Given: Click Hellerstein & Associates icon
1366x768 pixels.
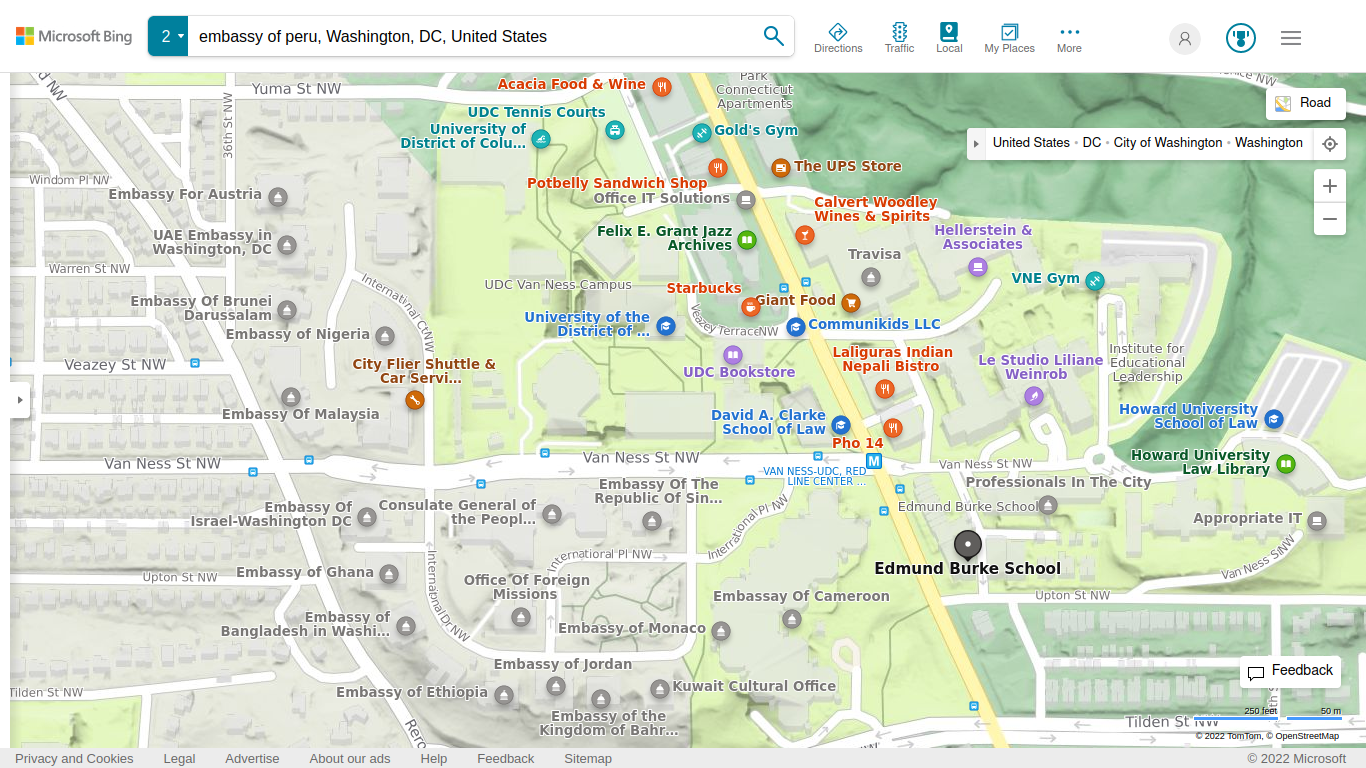Looking at the screenshot, I should point(978,266).
